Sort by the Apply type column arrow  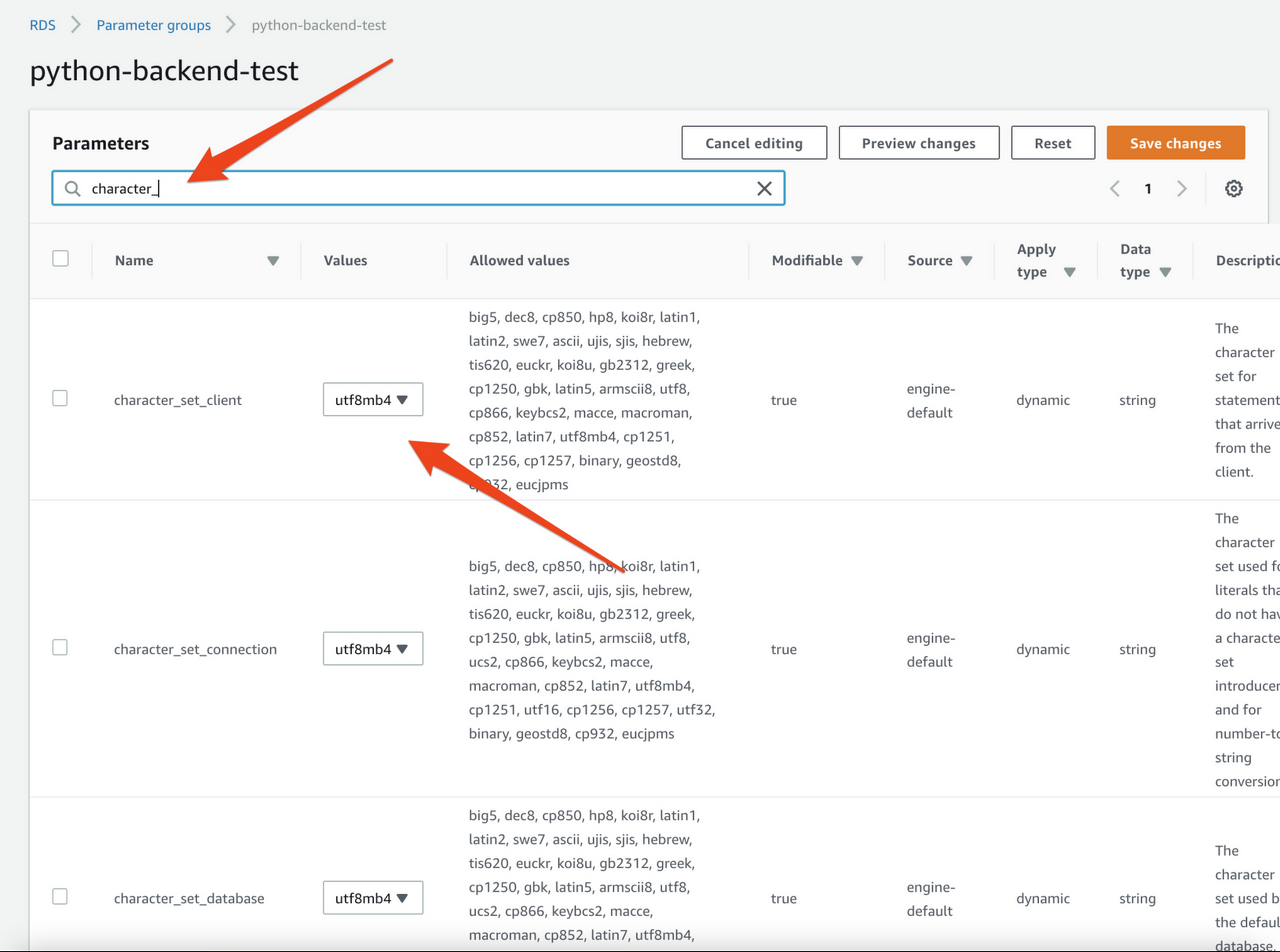1070,273
